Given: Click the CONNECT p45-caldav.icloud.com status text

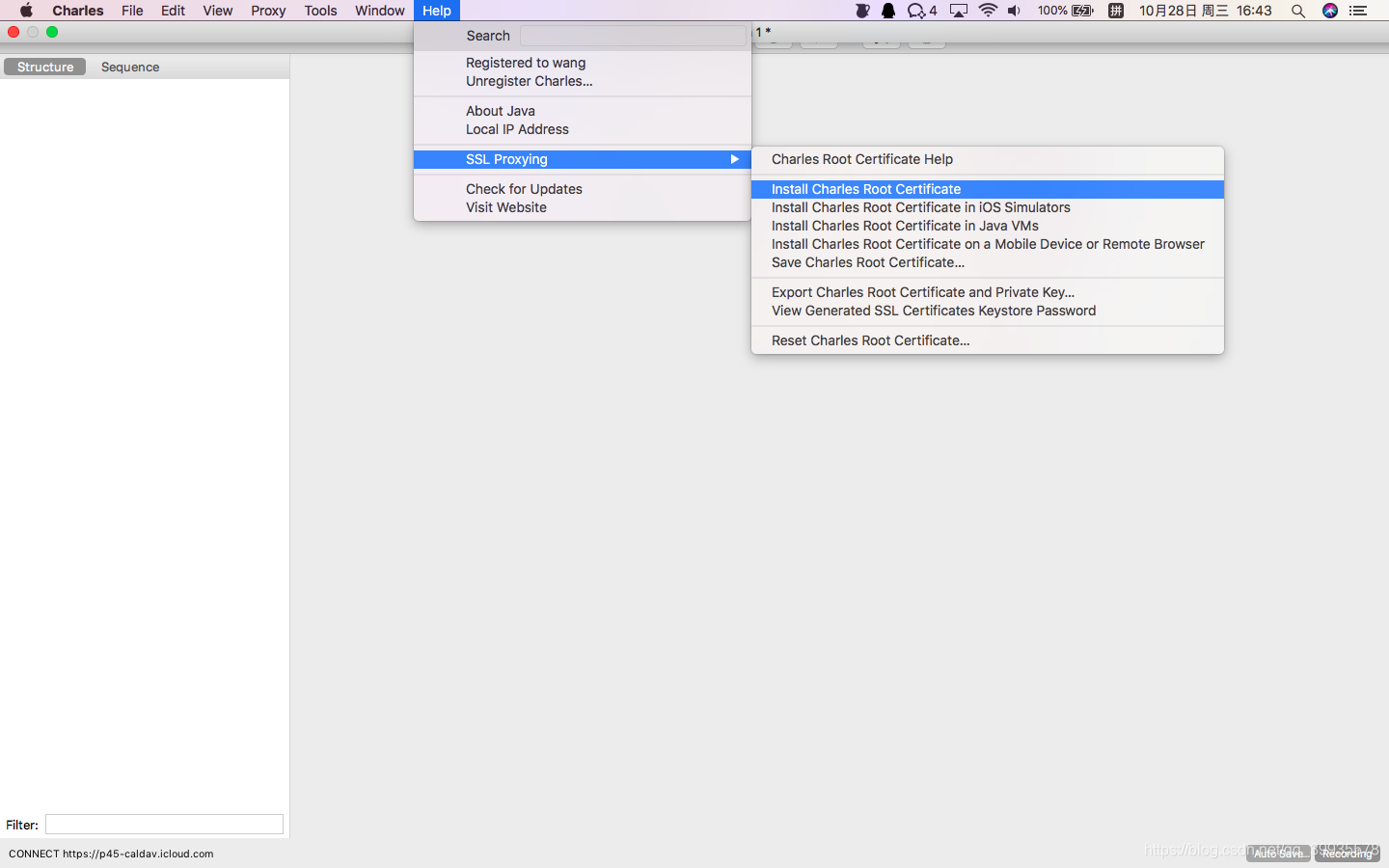Looking at the screenshot, I should [x=111, y=854].
